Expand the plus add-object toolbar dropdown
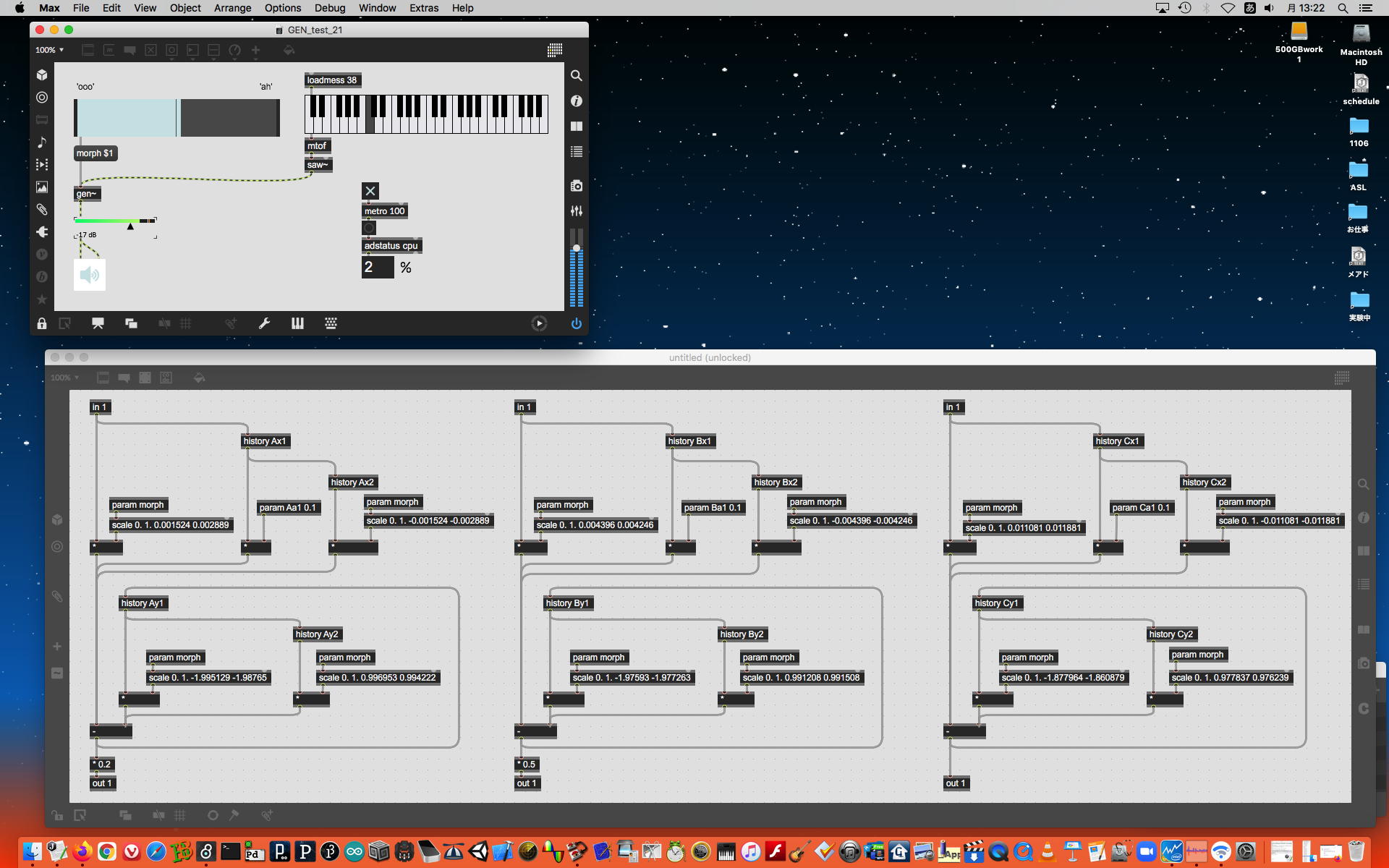The height and width of the screenshot is (868, 1389). click(255, 50)
